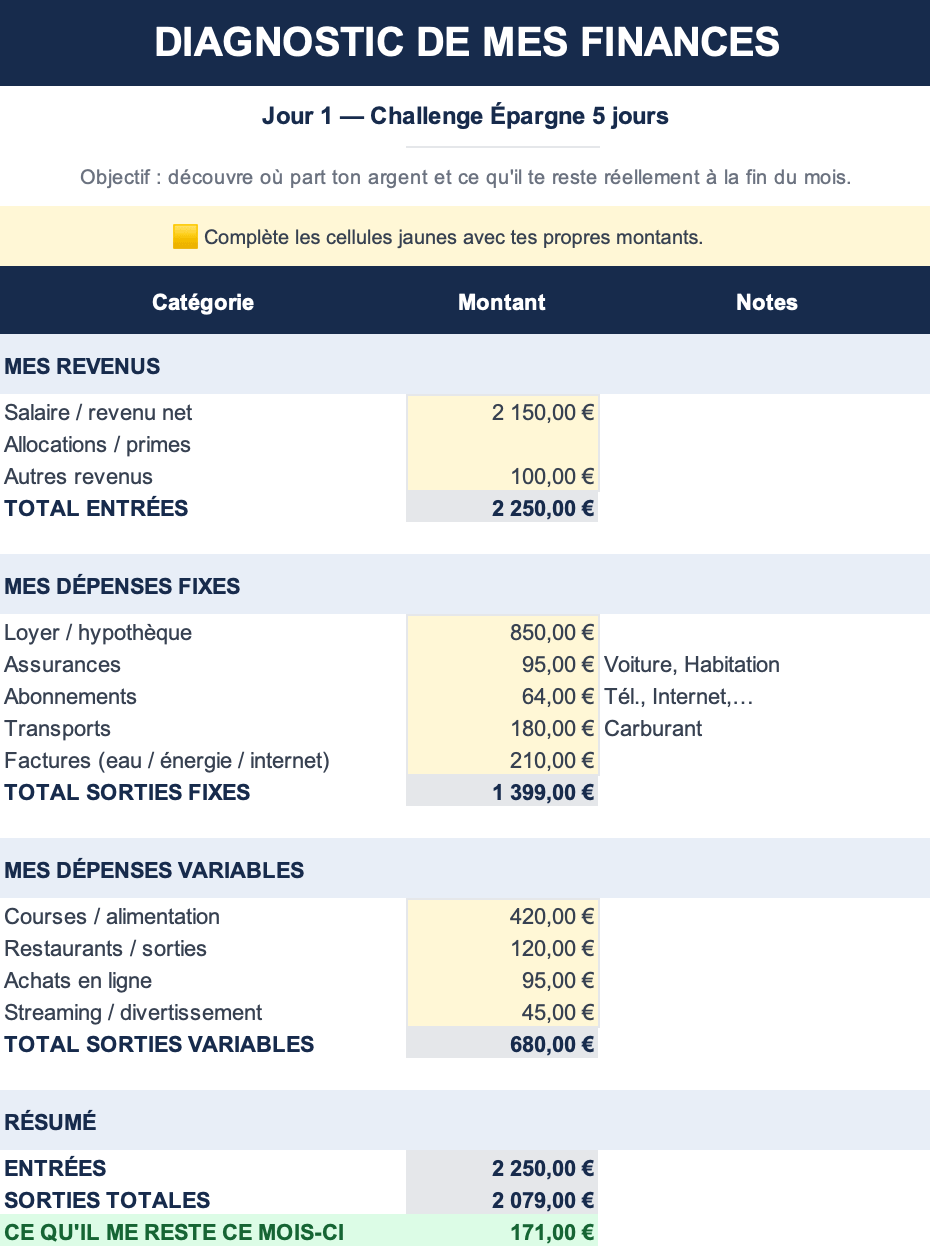Screen dimensions: 930x1254
Task: Click the Courses / alimentation label
Action: pos(112,916)
